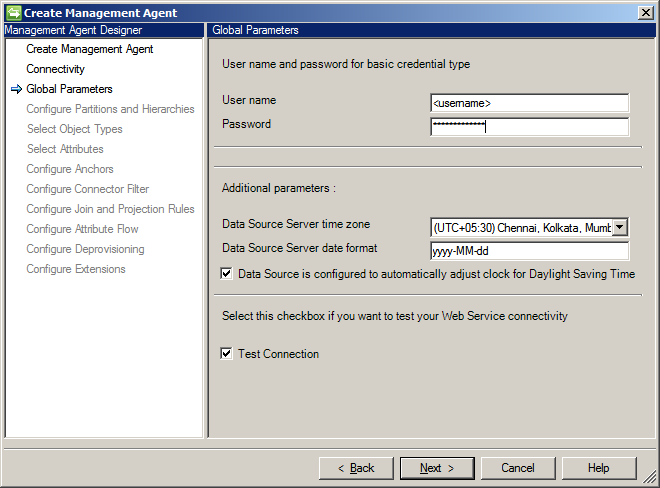This screenshot has width=660, height=488.
Task: Click the 'User name' label
Action: tap(249, 100)
